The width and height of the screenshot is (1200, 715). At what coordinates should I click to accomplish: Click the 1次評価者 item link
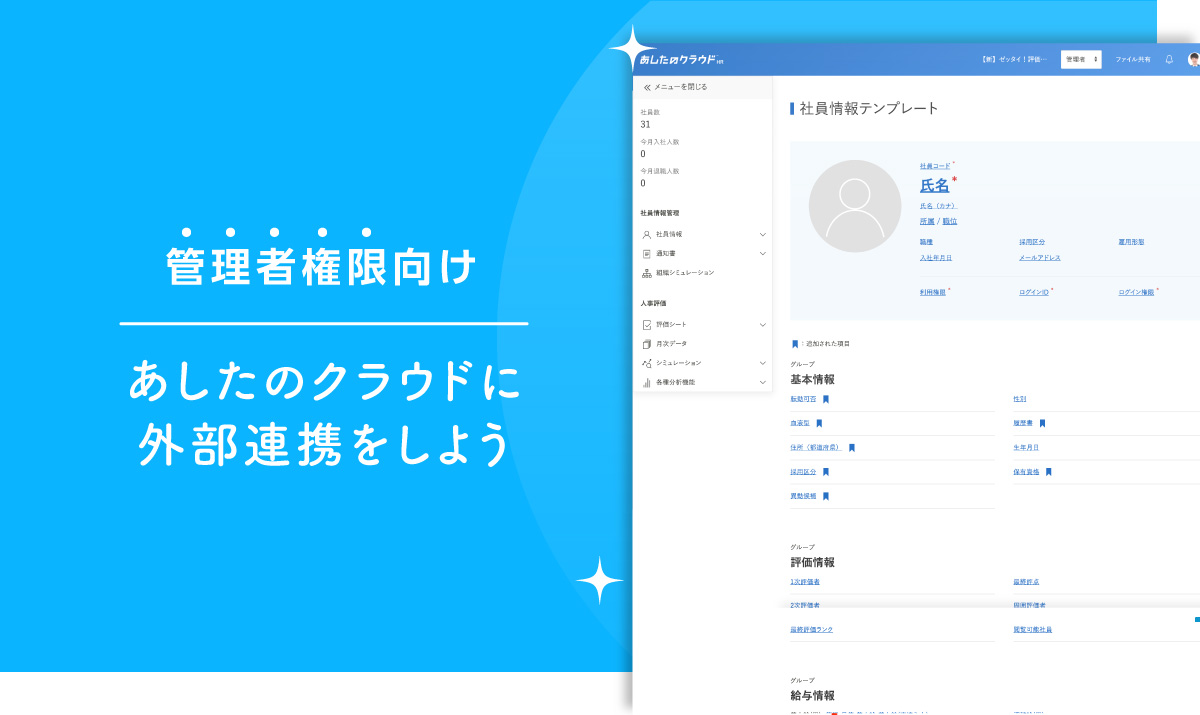coord(805,582)
